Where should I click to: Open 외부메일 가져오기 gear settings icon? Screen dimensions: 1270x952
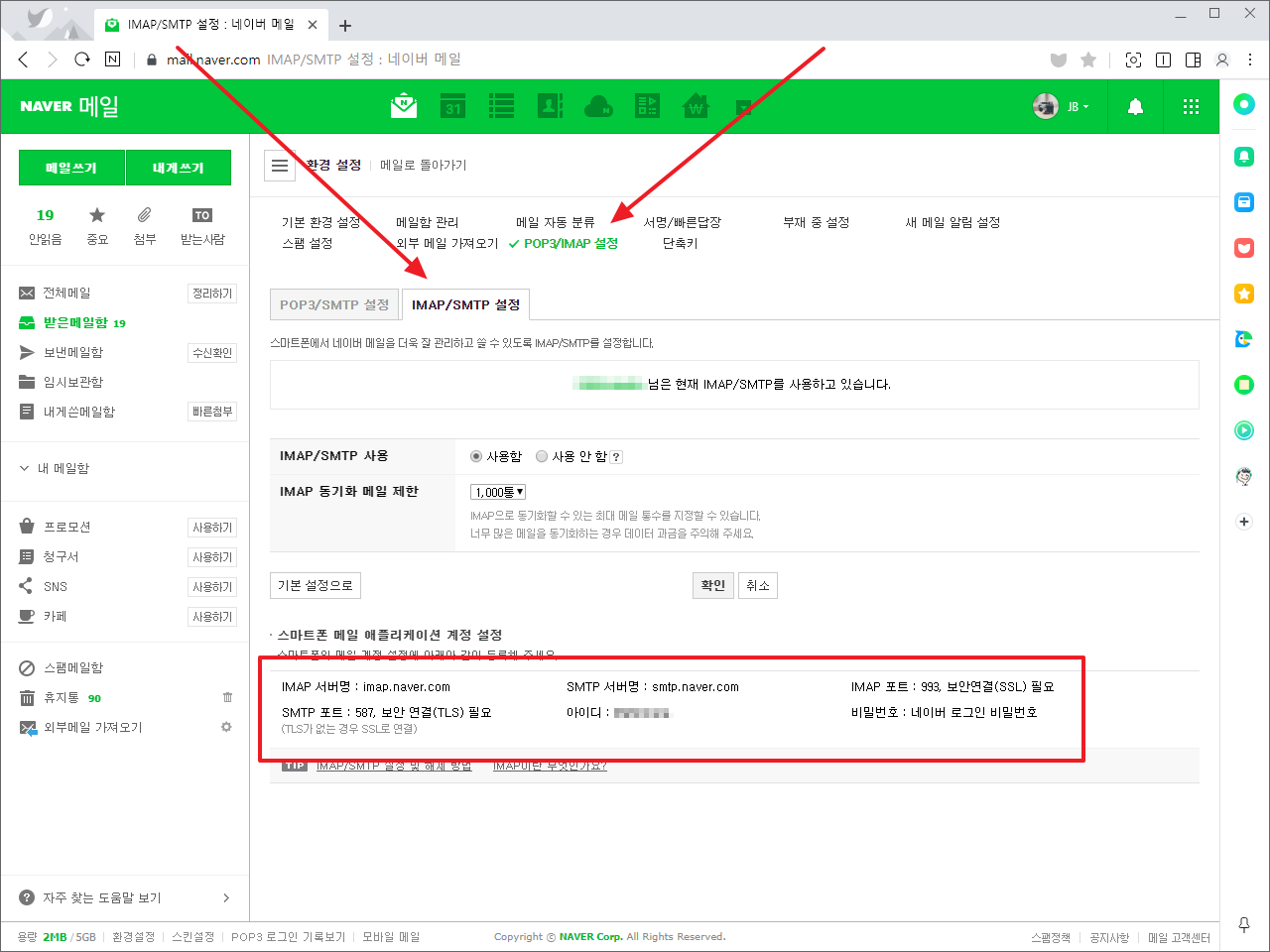226,727
